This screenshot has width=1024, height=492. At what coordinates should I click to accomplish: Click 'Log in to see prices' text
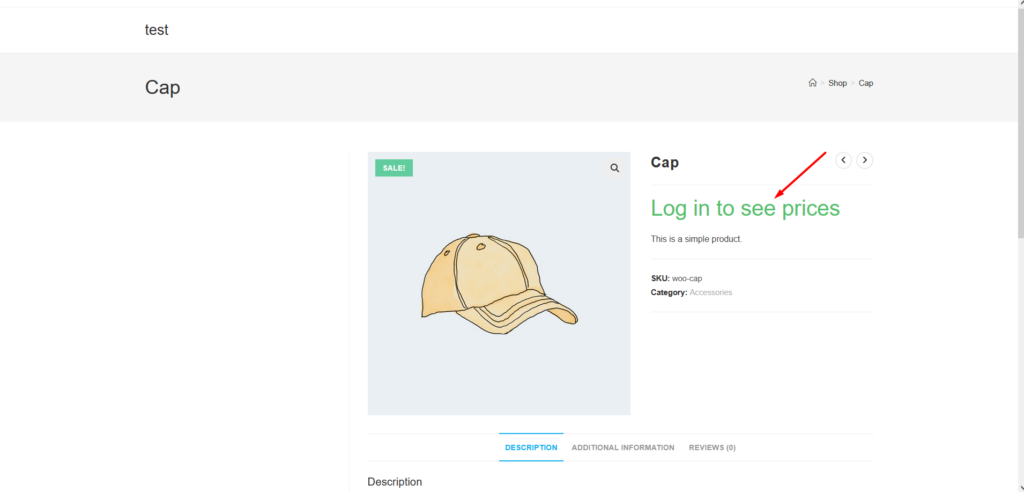tap(745, 208)
